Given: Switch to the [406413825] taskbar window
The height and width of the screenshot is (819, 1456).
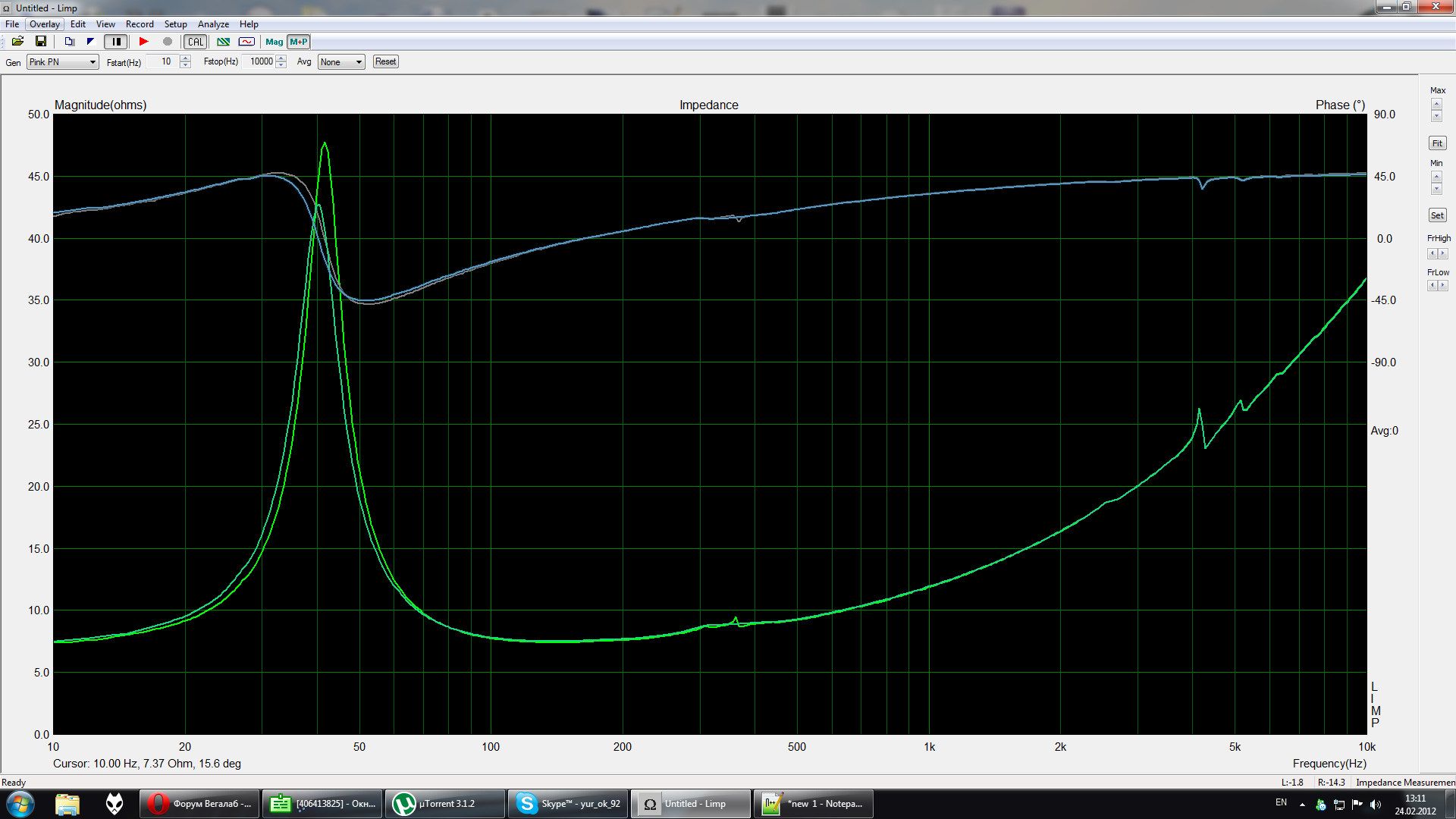Looking at the screenshot, I should click(x=322, y=804).
